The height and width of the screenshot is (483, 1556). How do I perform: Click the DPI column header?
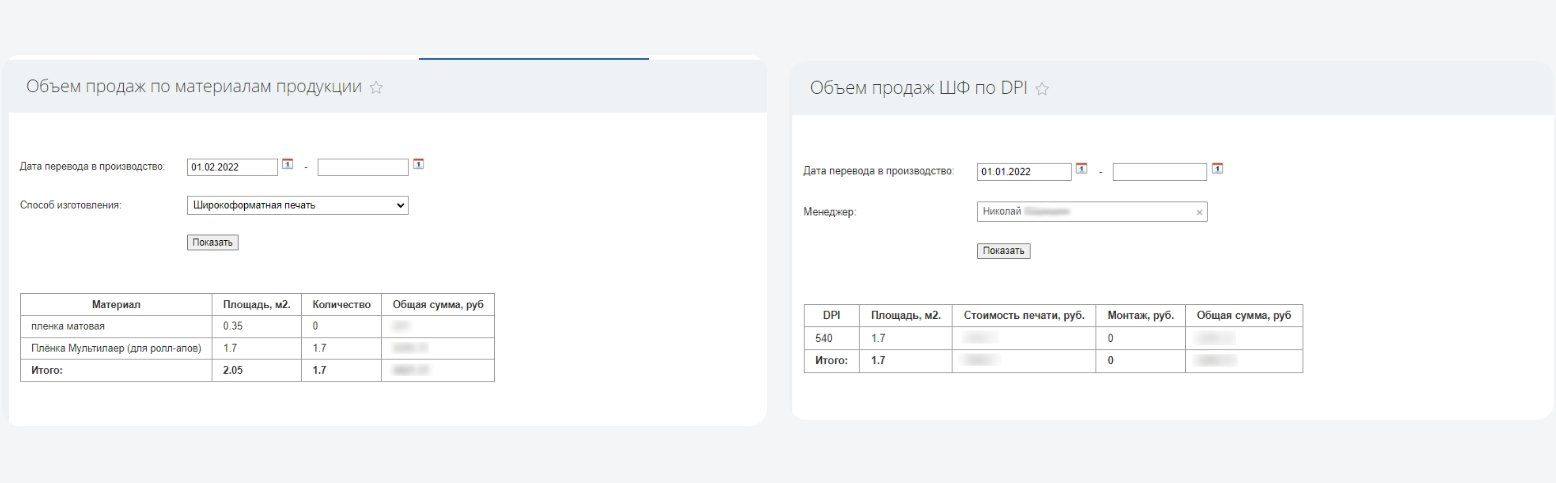[x=832, y=315]
